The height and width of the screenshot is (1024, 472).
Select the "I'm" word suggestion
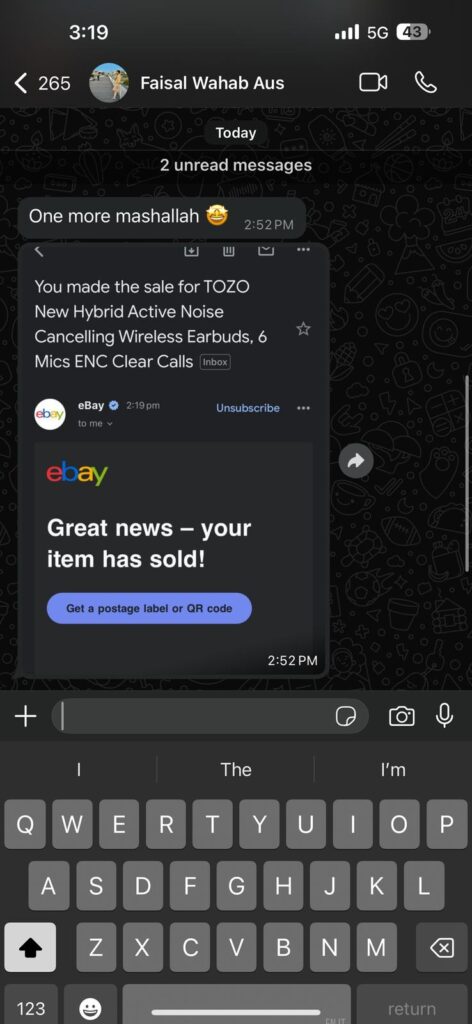[x=393, y=769]
